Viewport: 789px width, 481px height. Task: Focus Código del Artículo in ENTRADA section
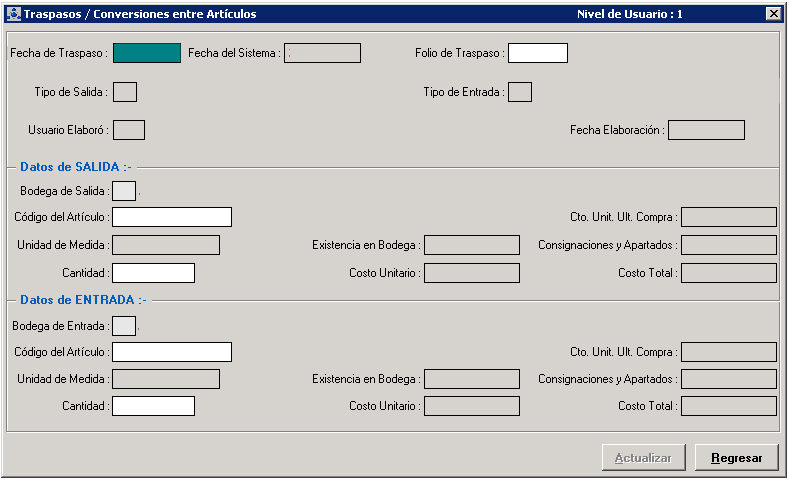point(172,352)
